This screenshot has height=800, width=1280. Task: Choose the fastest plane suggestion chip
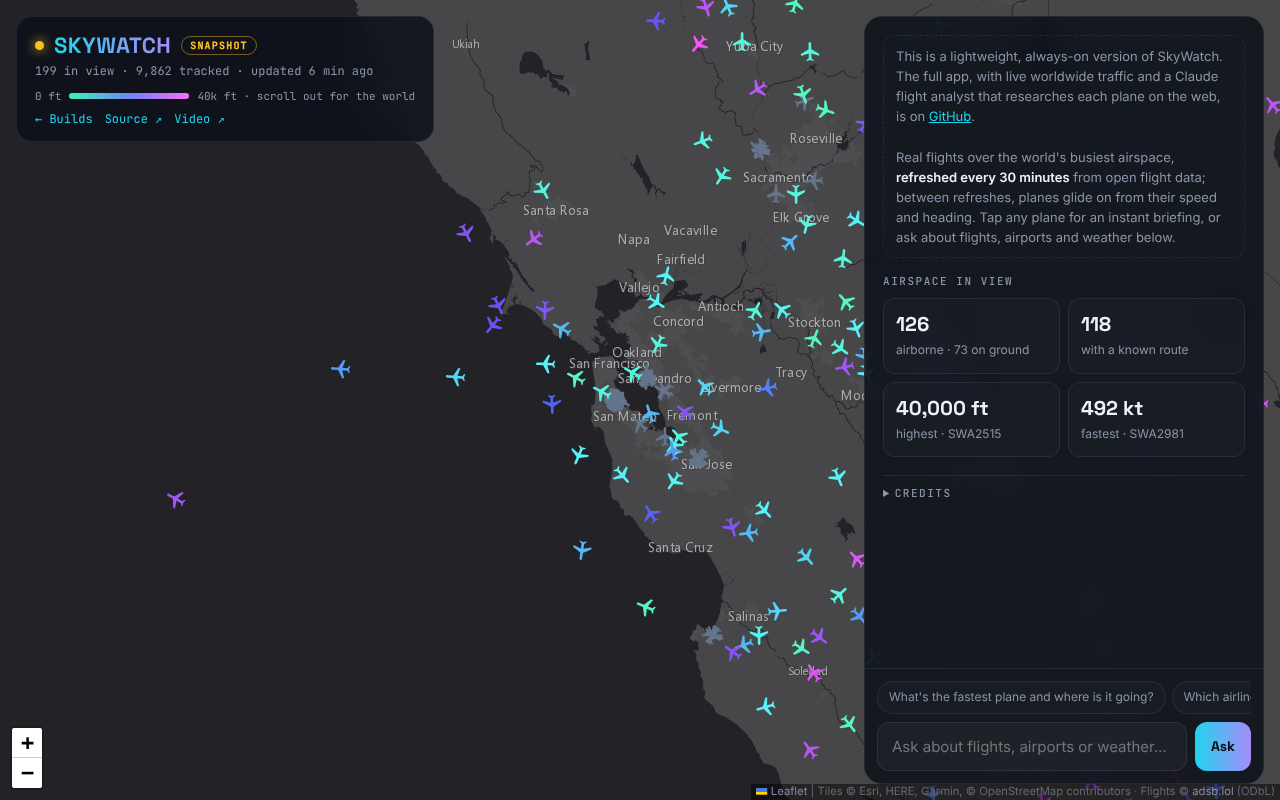tap(1021, 697)
